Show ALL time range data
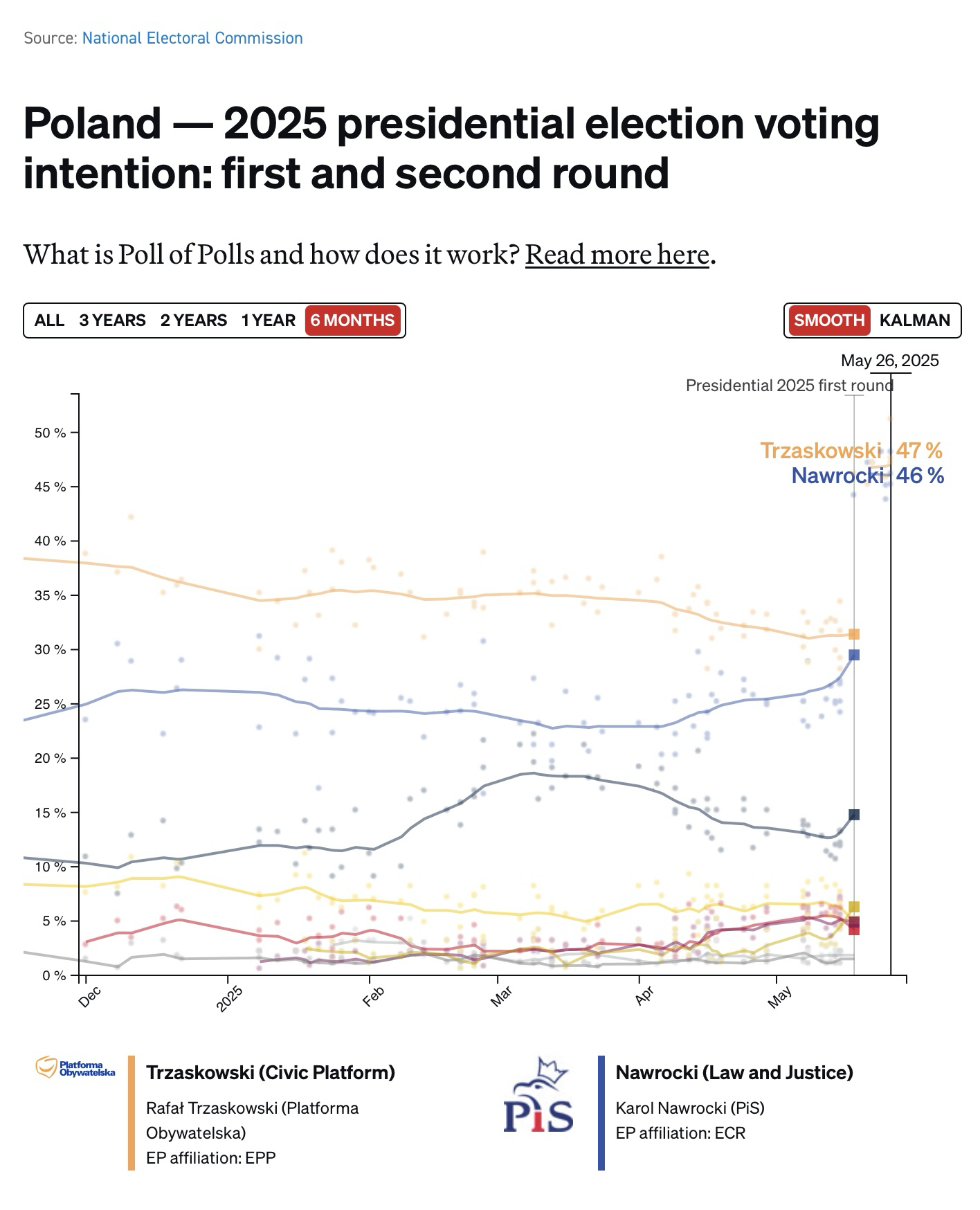Screen dimensions: 980x1210 pyautogui.click(x=49, y=320)
